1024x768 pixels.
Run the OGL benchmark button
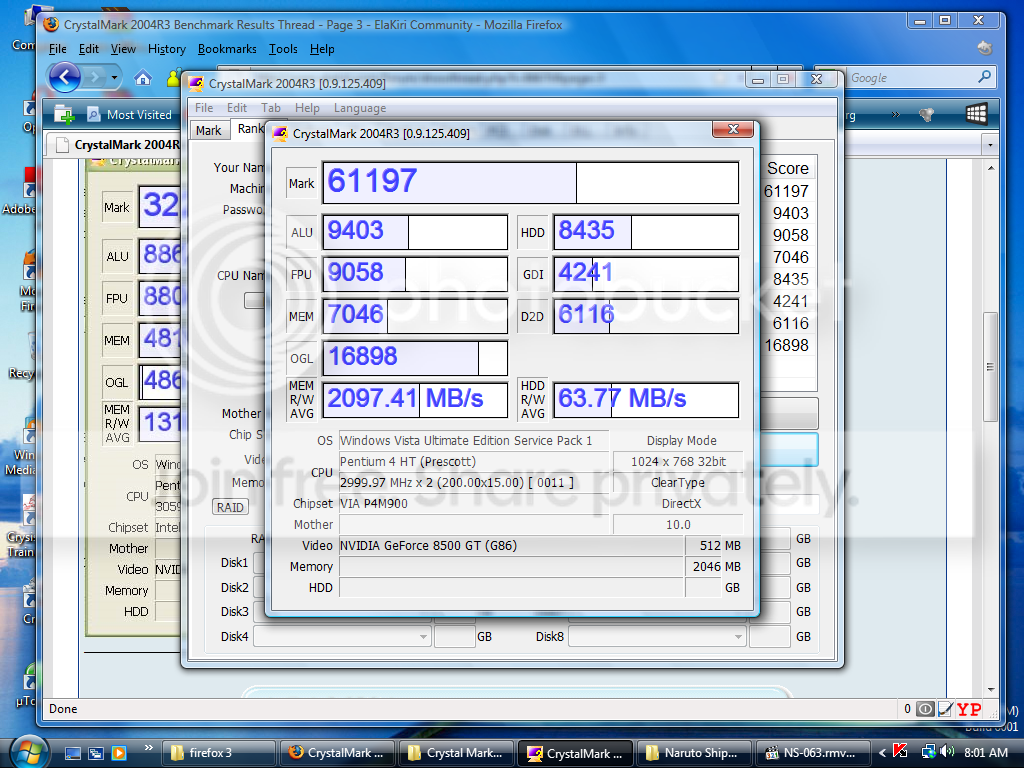(x=301, y=359)
